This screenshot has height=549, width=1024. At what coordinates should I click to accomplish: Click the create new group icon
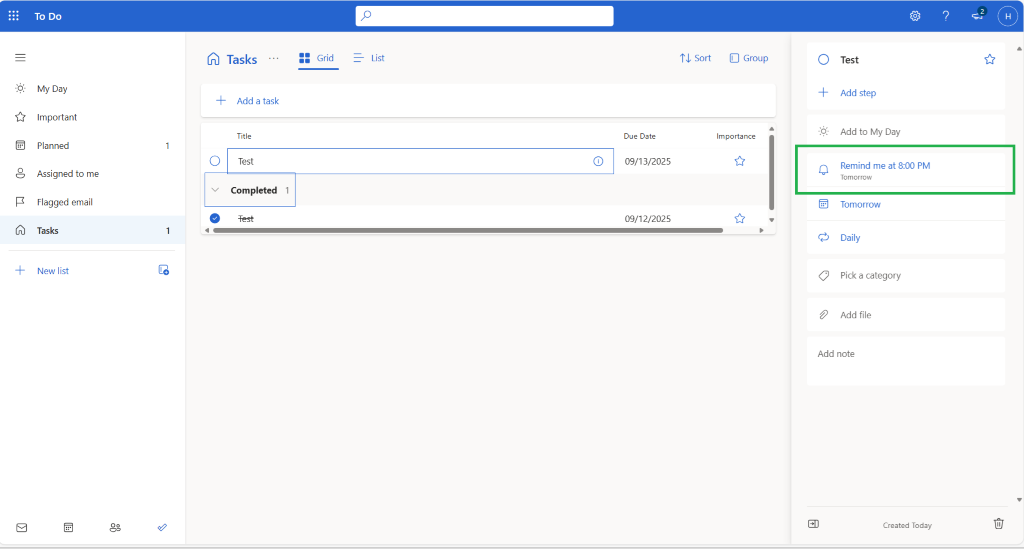(x=164, y=270)
